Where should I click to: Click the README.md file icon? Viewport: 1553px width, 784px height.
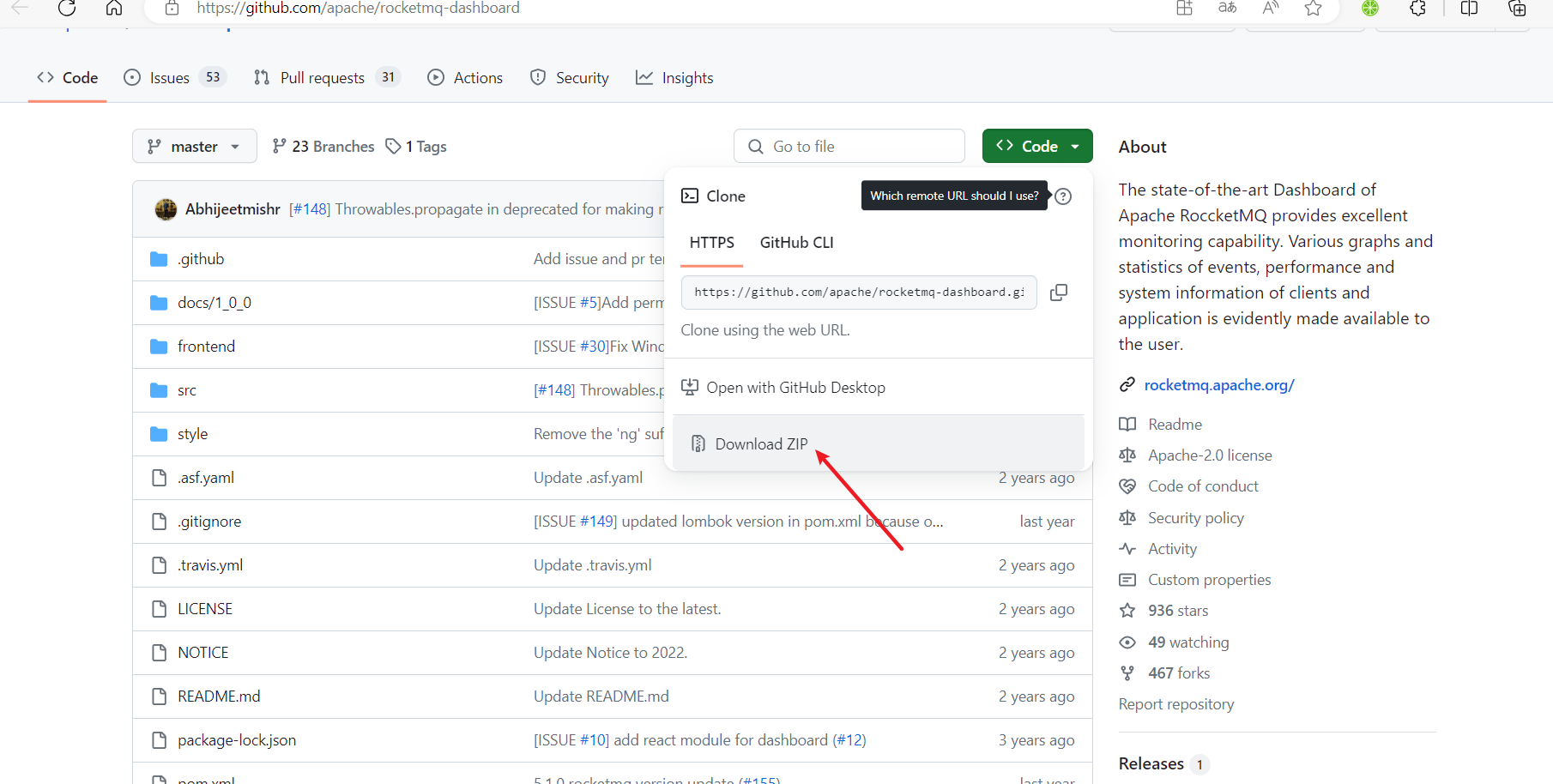click(159, 697)
